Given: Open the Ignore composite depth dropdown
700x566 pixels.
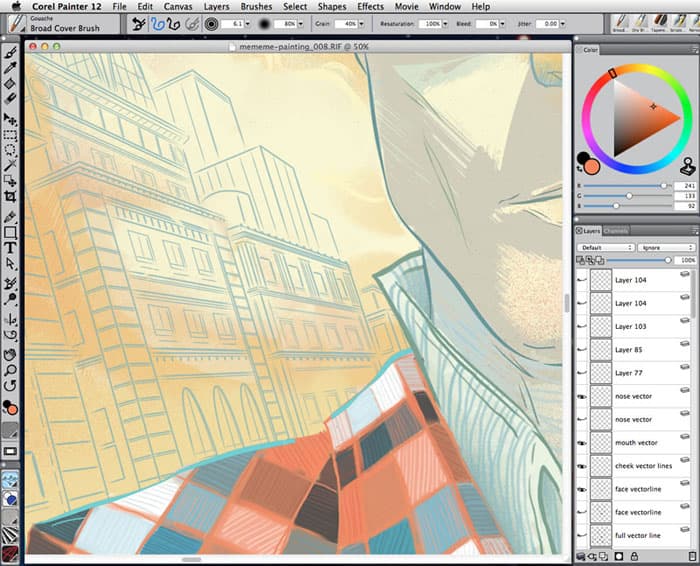Looking at the screenshot, I should [x=667, y=247].
